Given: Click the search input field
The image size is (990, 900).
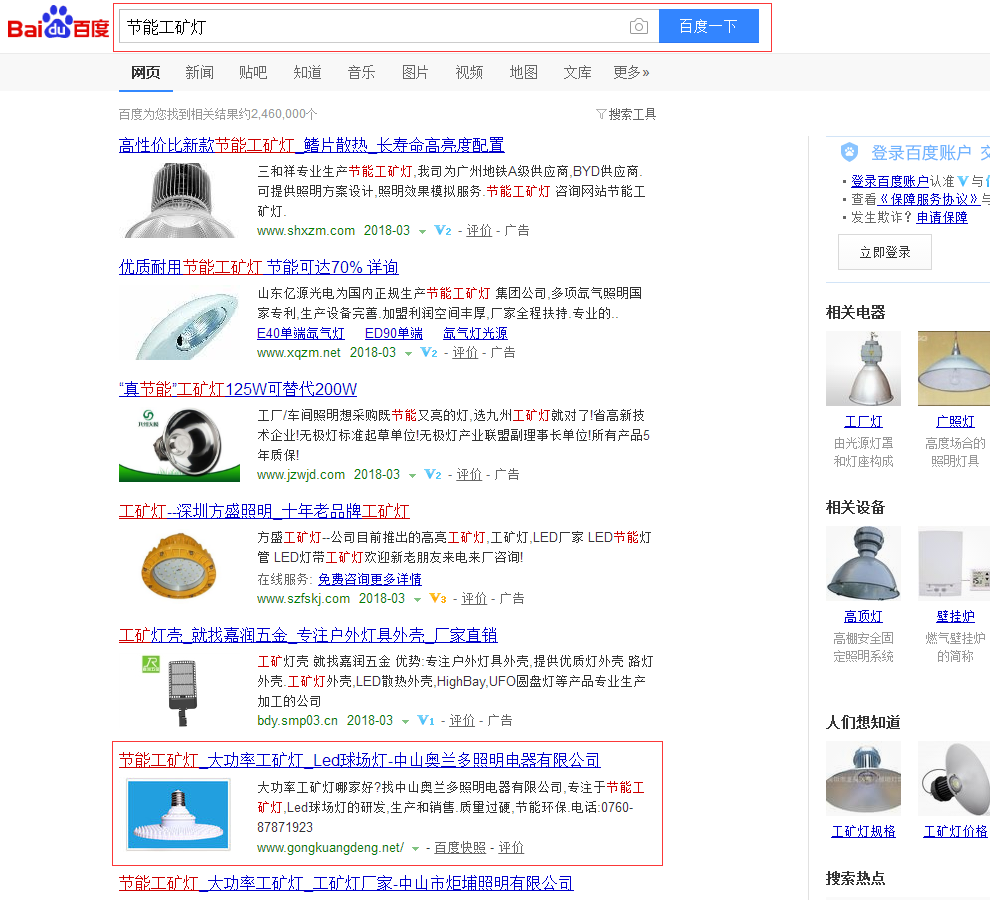Looking at the screenshot, I should click(370, 27).
